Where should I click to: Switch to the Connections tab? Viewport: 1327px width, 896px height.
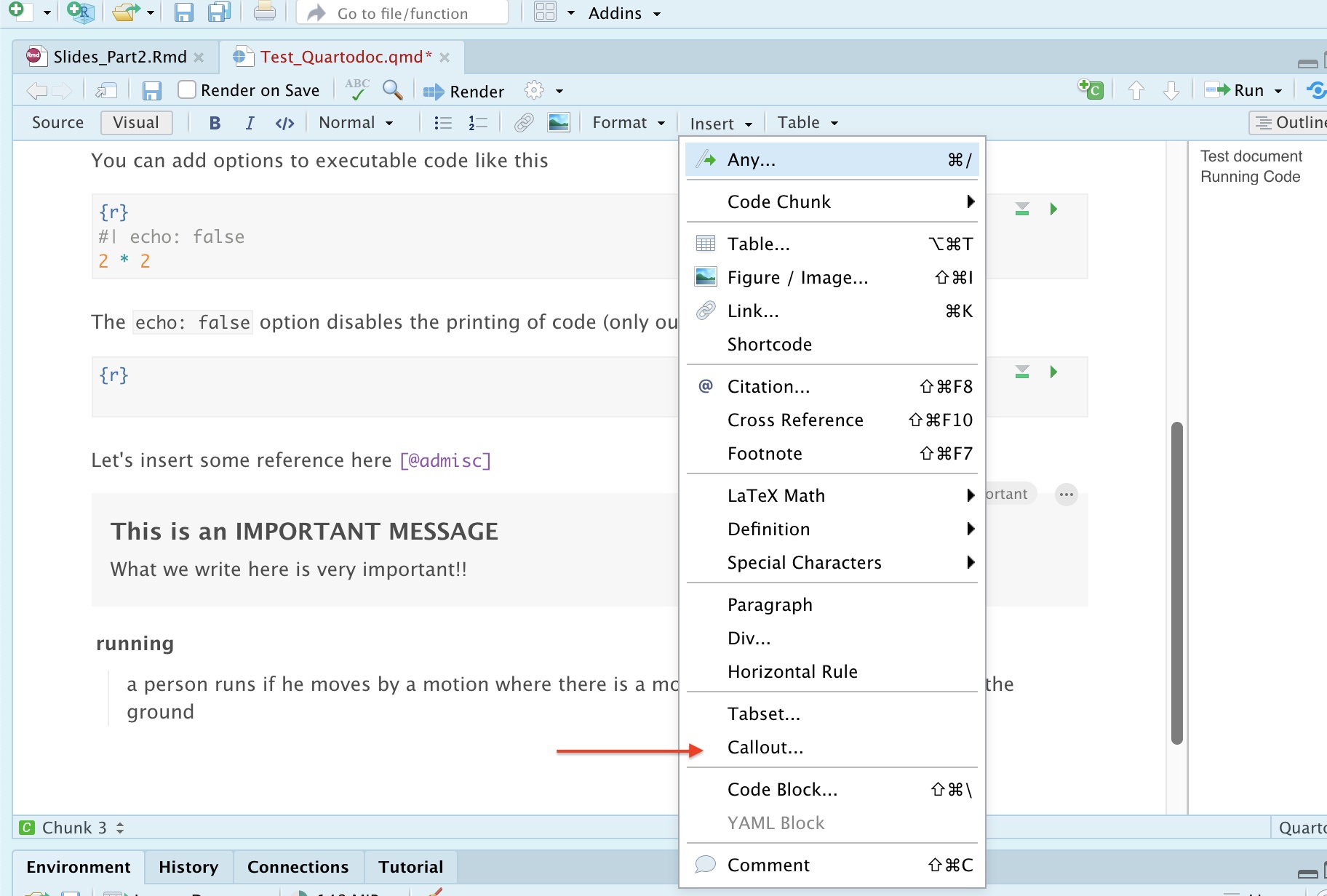click(298, 867)
